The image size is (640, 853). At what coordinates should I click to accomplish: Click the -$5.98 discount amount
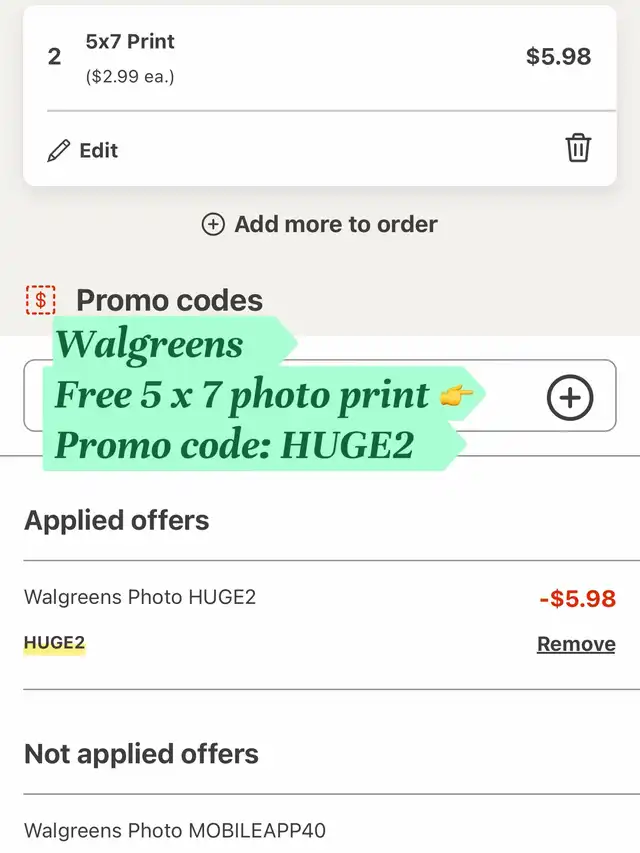[577, 598]
